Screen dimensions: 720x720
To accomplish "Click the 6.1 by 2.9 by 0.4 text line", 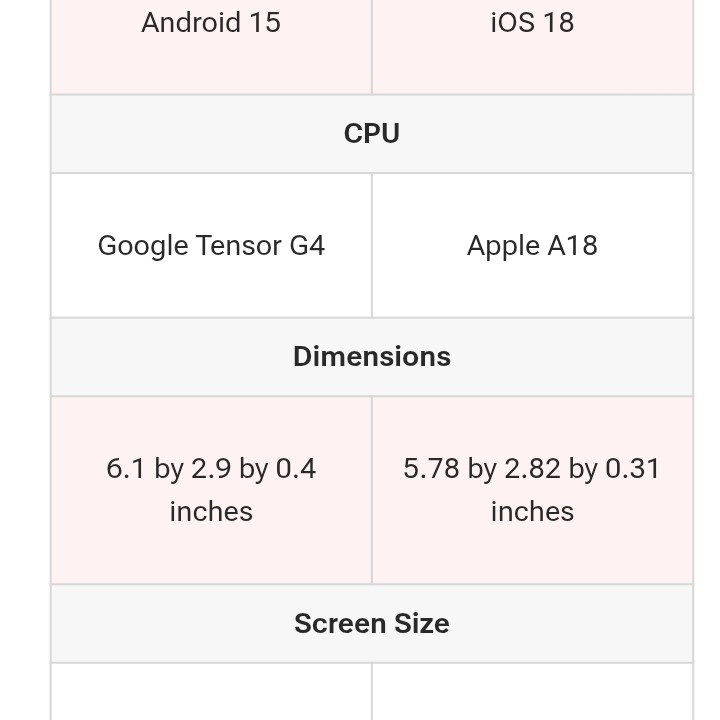I will (211, 468).
